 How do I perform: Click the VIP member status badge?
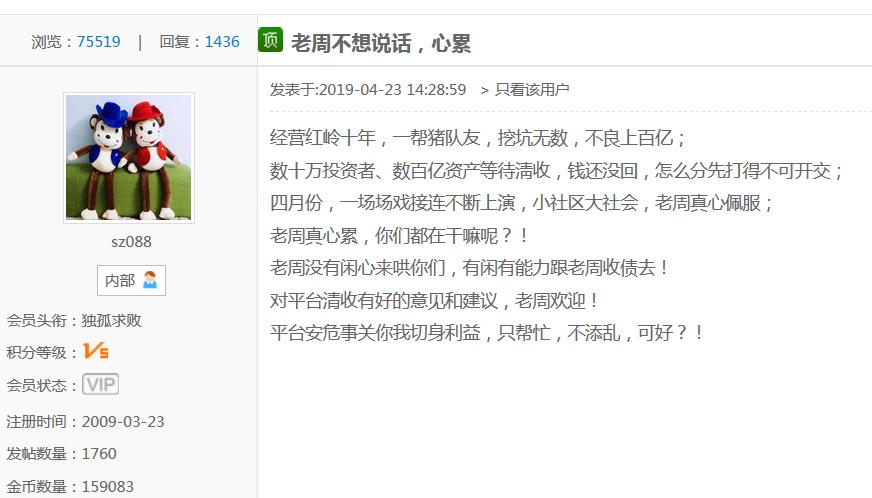coord(101,384)
